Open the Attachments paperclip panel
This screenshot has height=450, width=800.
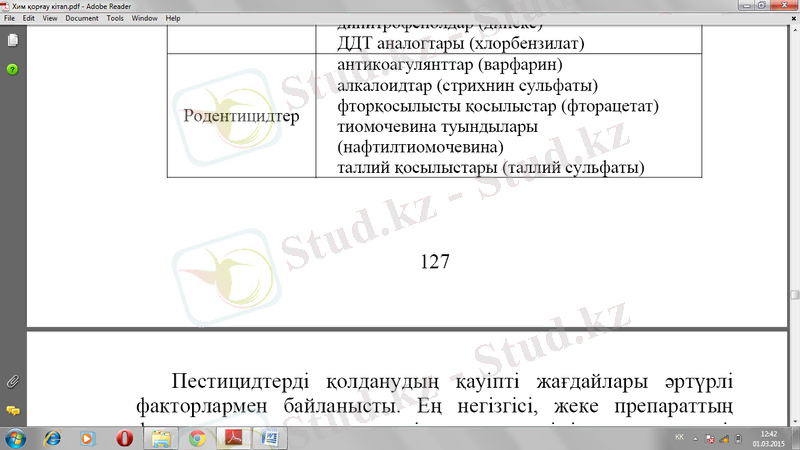click(13, 382)
